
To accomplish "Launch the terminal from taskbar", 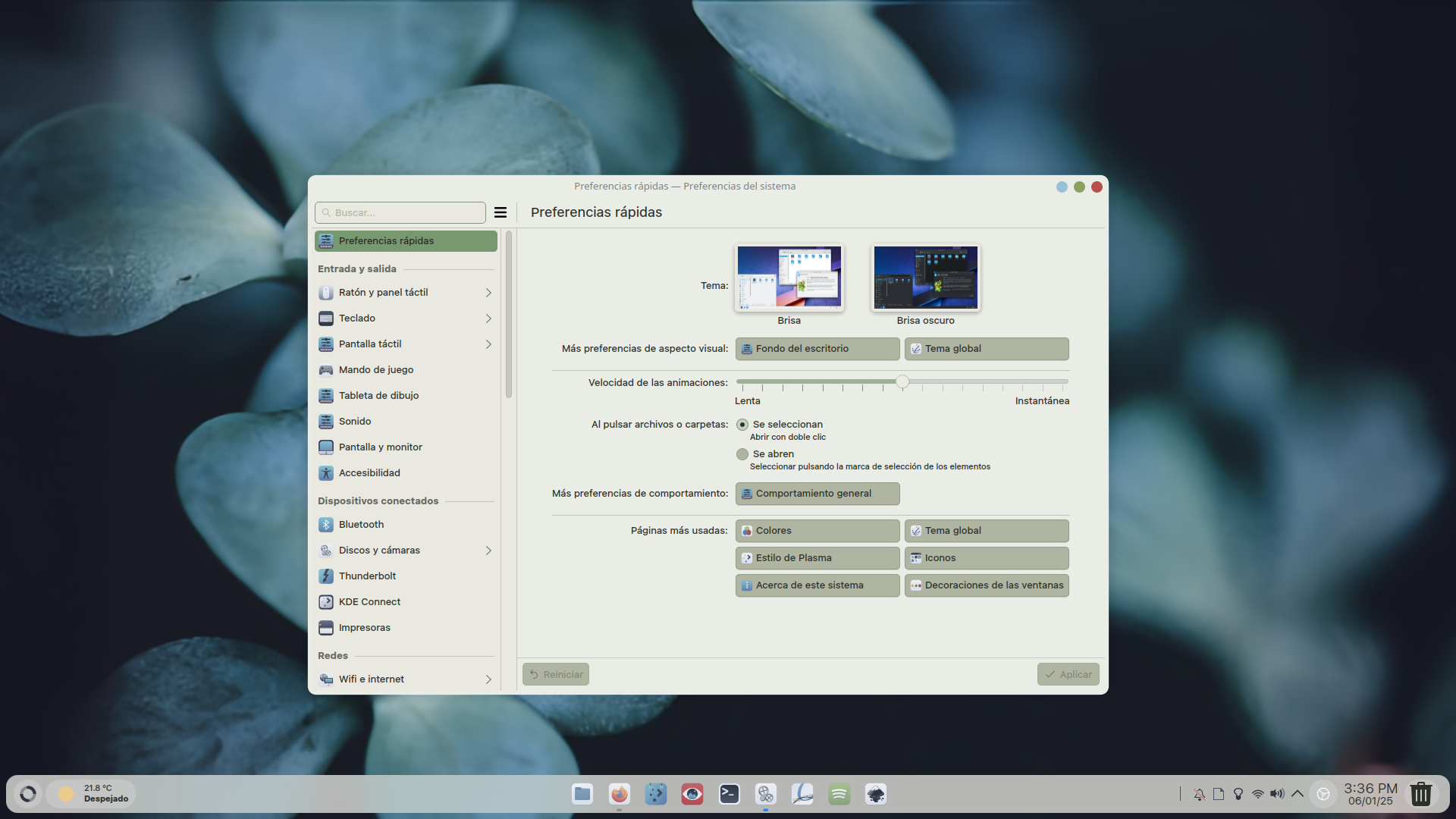I will click(730, 794).
